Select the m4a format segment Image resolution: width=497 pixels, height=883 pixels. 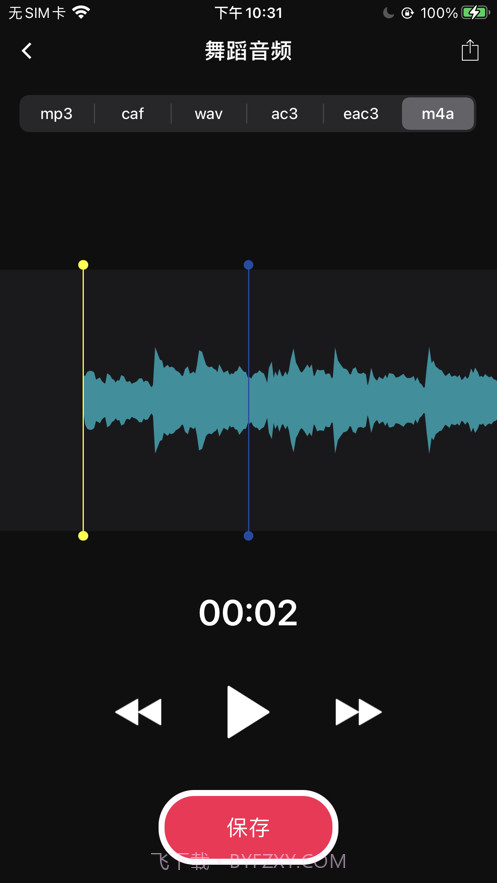438,114
